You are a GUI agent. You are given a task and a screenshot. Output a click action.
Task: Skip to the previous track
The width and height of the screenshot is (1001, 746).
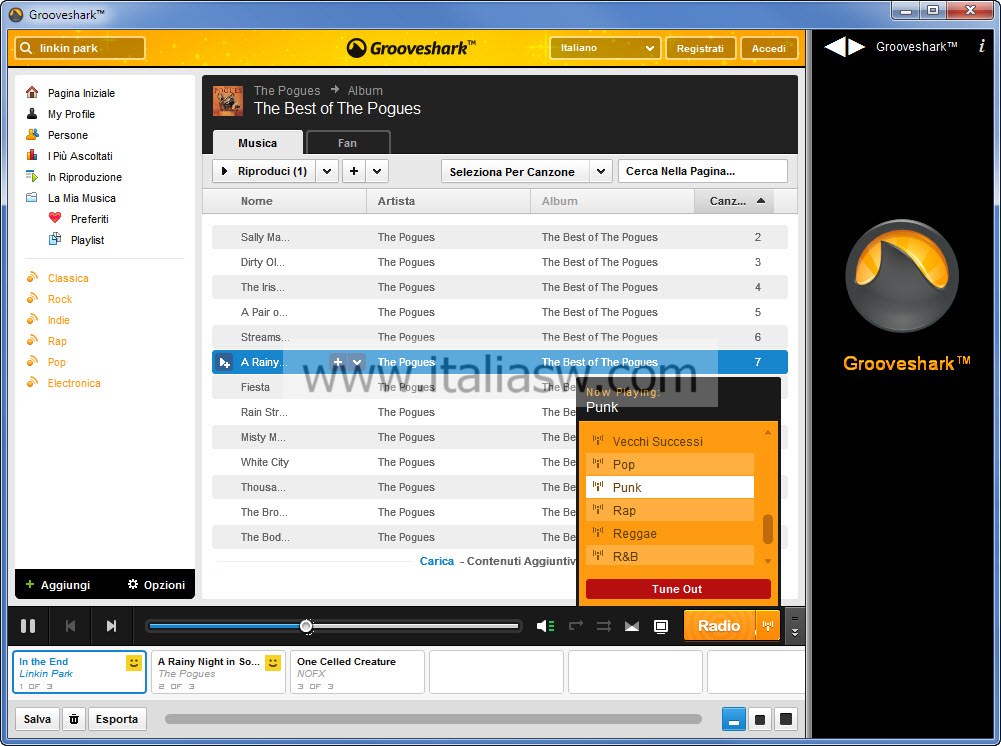pos(70,626)
